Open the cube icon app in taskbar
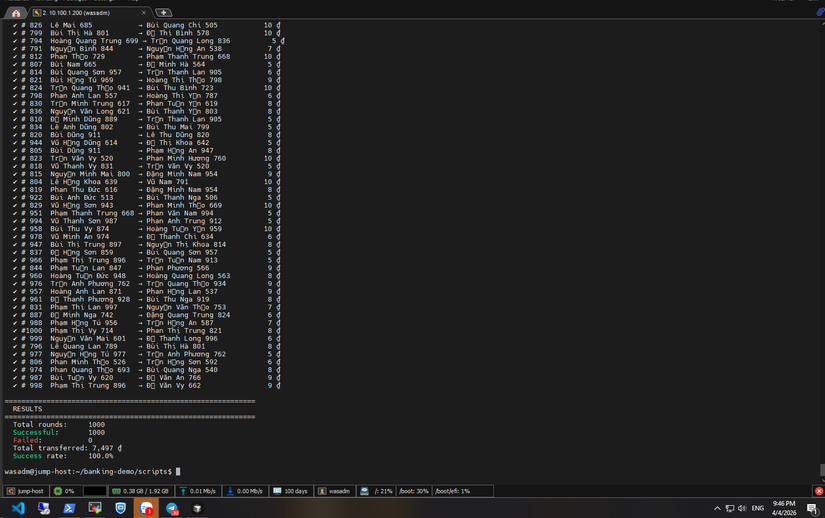The width and height of the screenshot is (825, 518). (x=197, y=508)
